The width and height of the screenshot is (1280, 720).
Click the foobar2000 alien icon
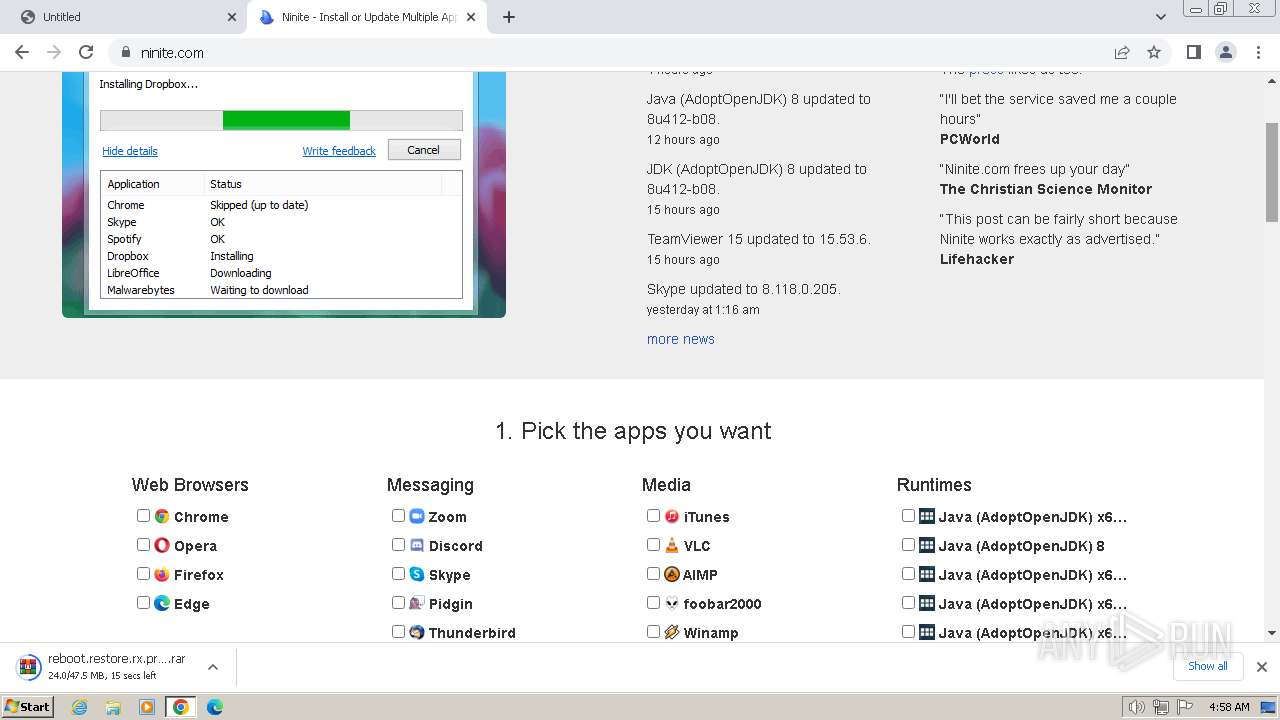point(672,604)
